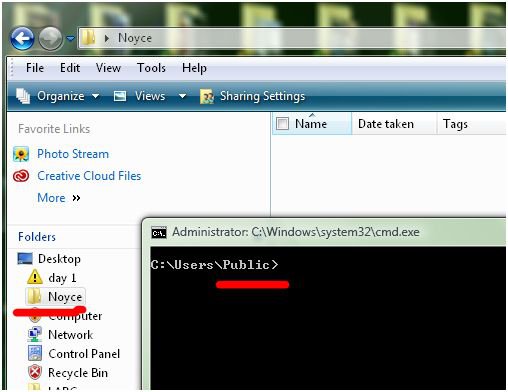508x392 pixels.
Task: Click the Noyce folder icon in the tree
Action: tap(35, 296)
